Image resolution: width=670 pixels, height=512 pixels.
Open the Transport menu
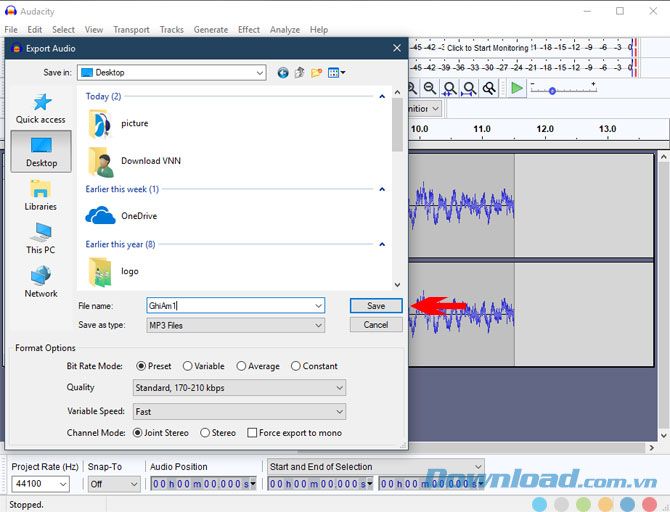pyautogui.click(x=131, y=30)
